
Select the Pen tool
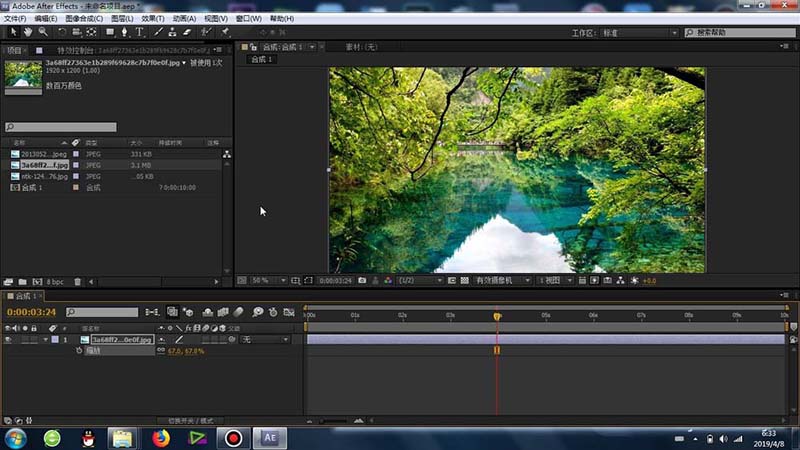pos(124,32)
